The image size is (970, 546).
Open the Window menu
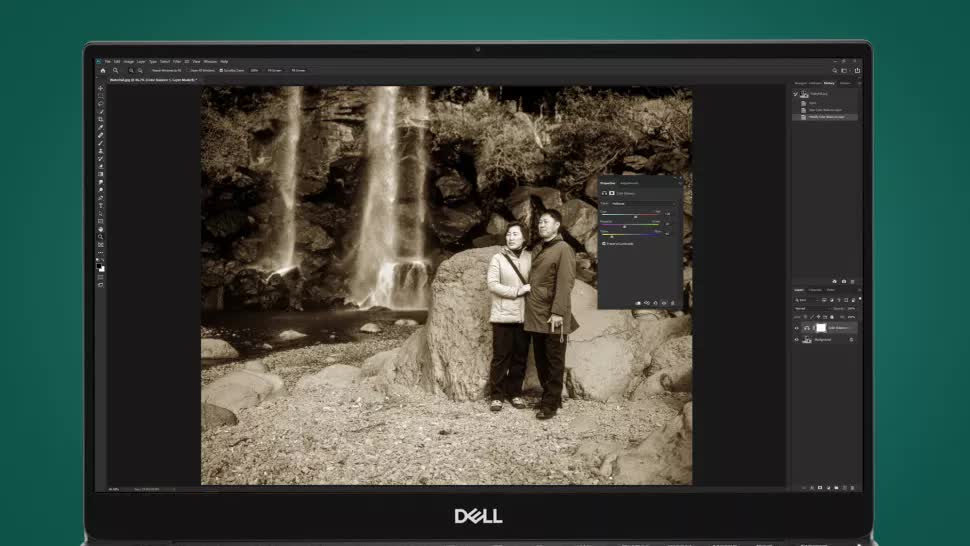pyautogui.click(x=210, y=62)
